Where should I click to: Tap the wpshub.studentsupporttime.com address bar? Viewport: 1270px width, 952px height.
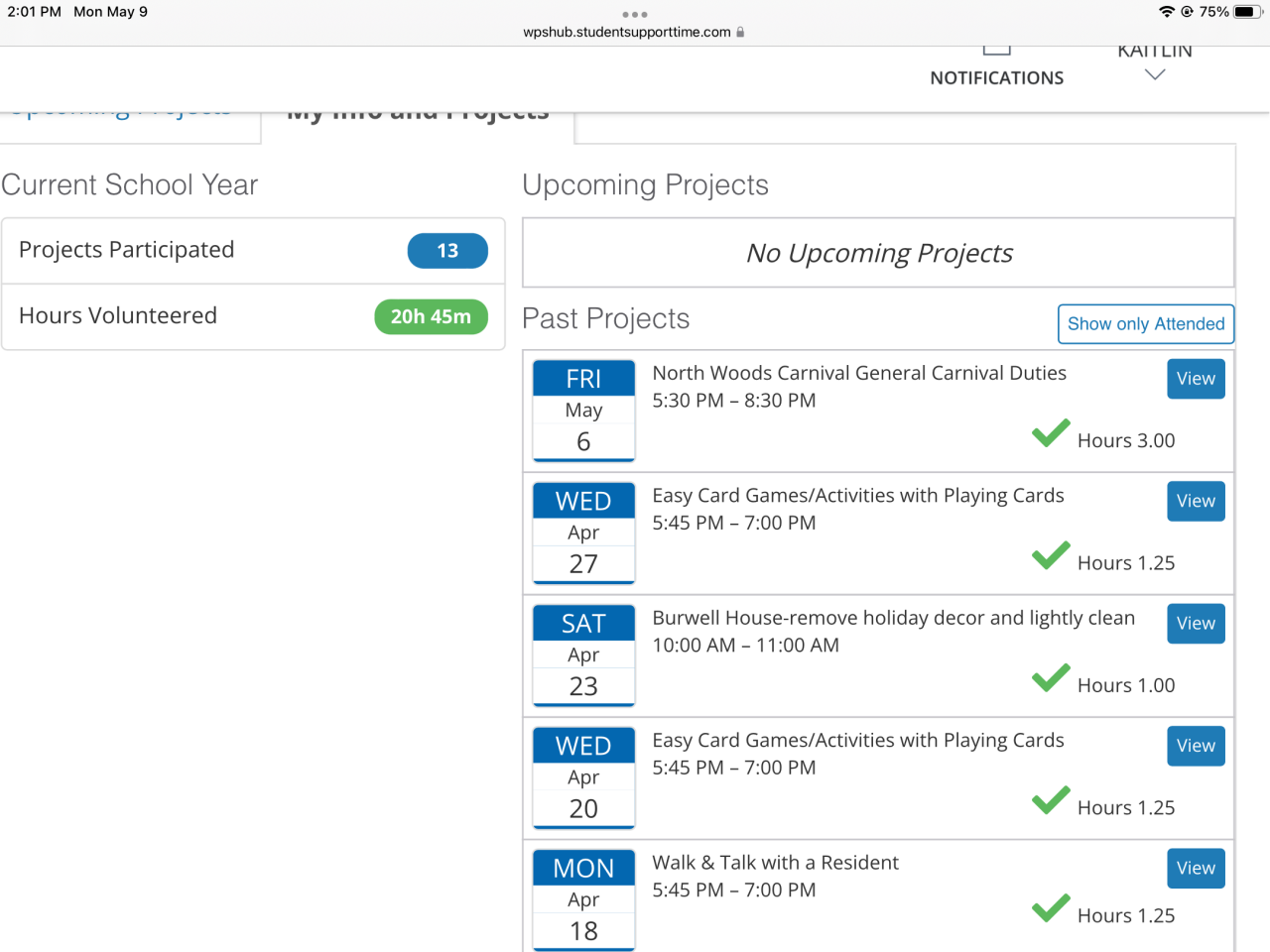pyautogui.click(x=627, y=32)
